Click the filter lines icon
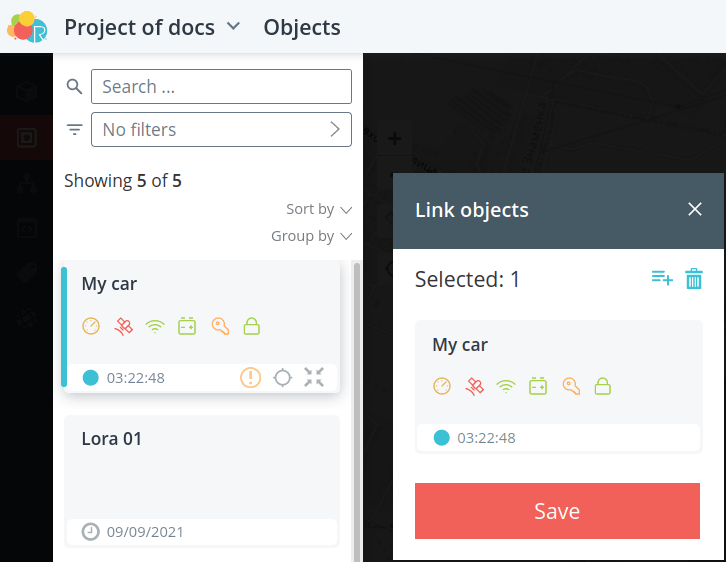This screenshot has height=562, width=726. pos(74,129)
